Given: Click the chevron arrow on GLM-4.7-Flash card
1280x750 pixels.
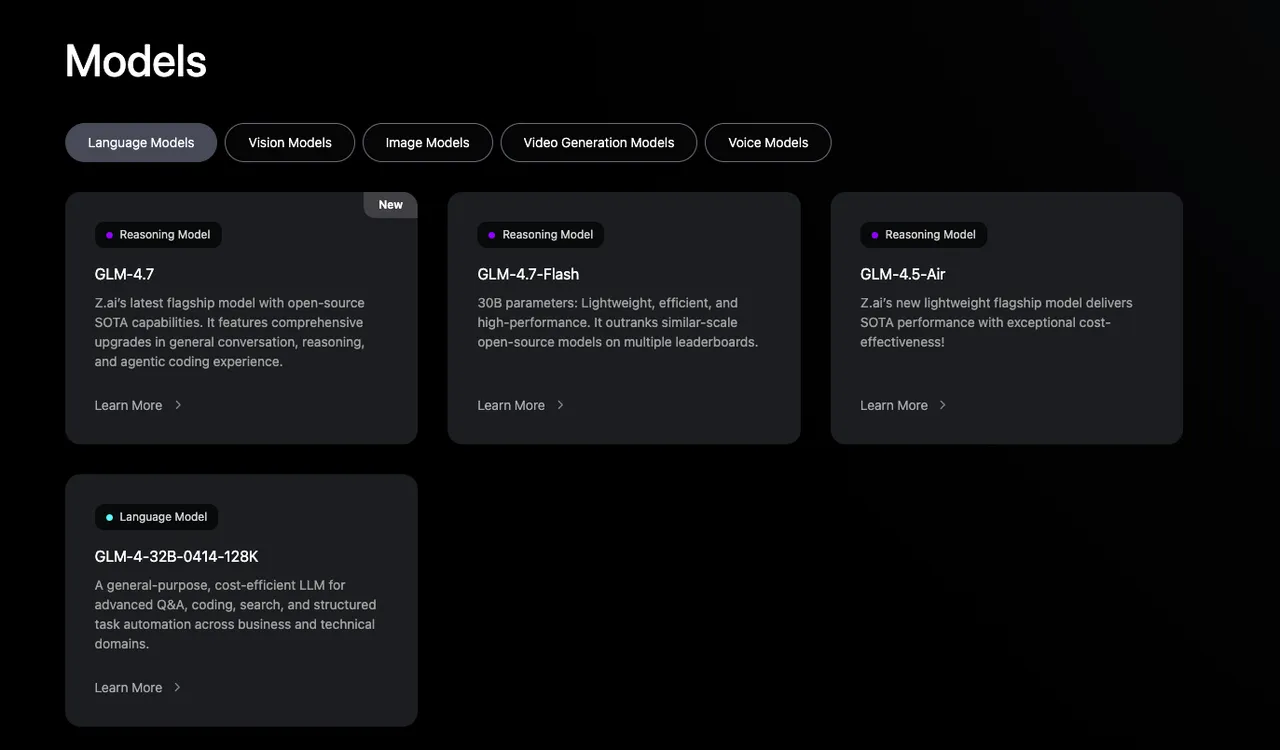Looking at the screenshot, I should click(560, 405).
